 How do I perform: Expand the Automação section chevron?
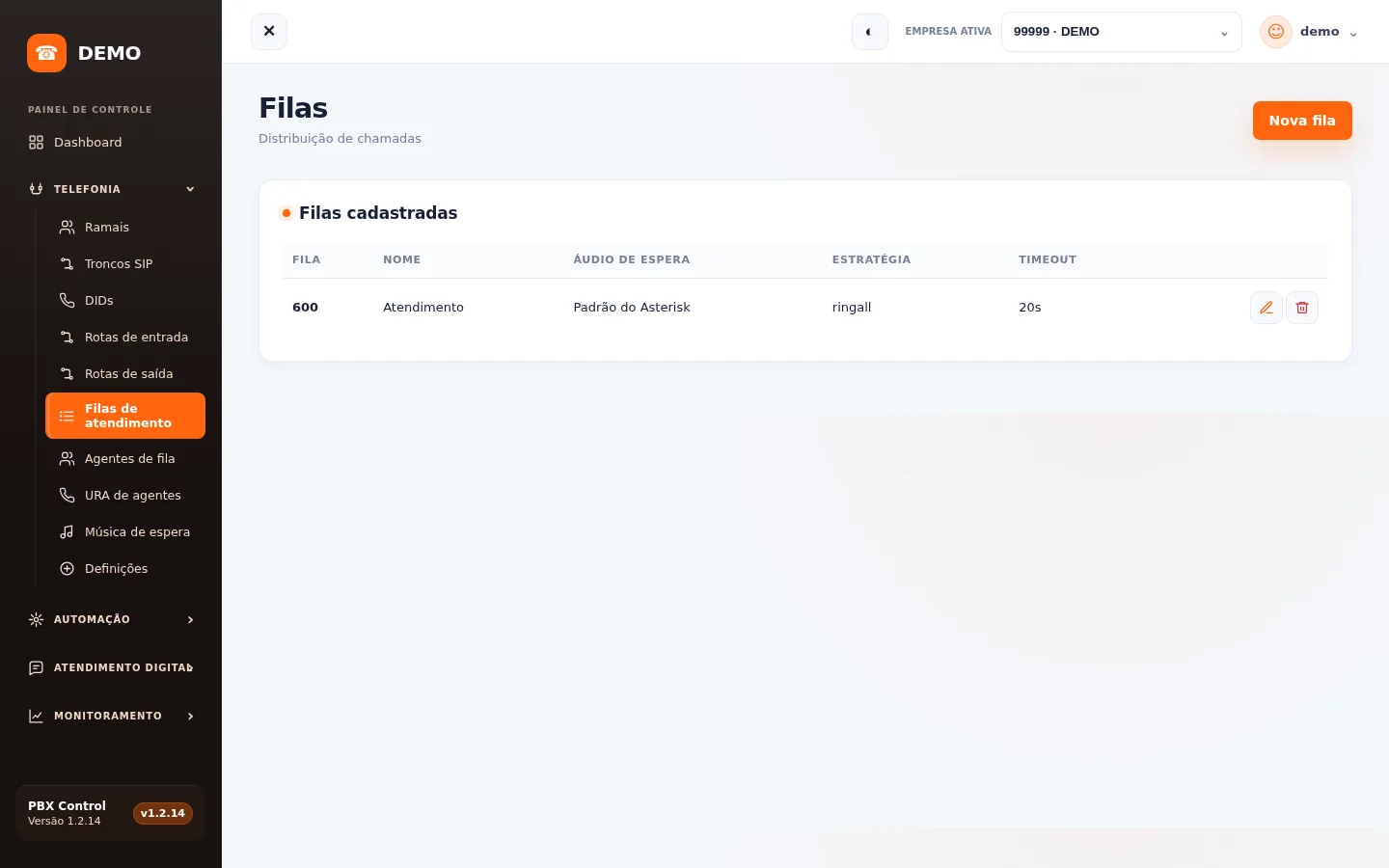coord(190,620)
